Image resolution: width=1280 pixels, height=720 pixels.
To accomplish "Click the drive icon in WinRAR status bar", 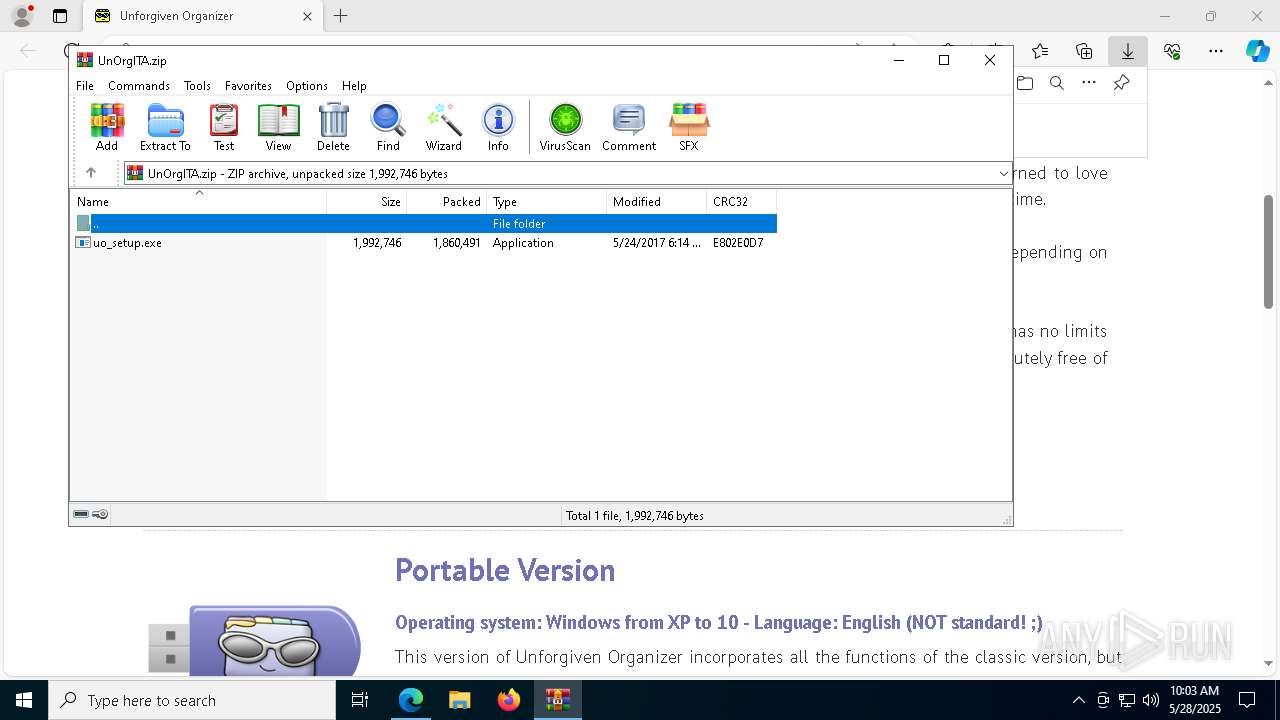I will click(81, 515).
